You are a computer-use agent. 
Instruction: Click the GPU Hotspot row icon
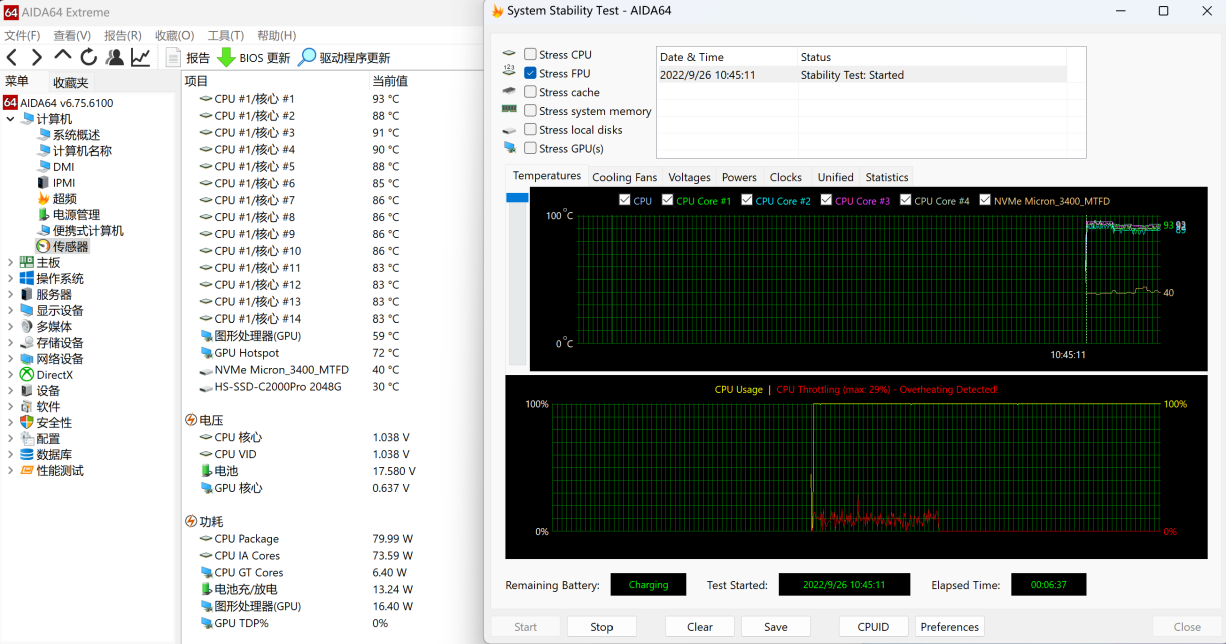pyautogui.click(x=206, y=353)
